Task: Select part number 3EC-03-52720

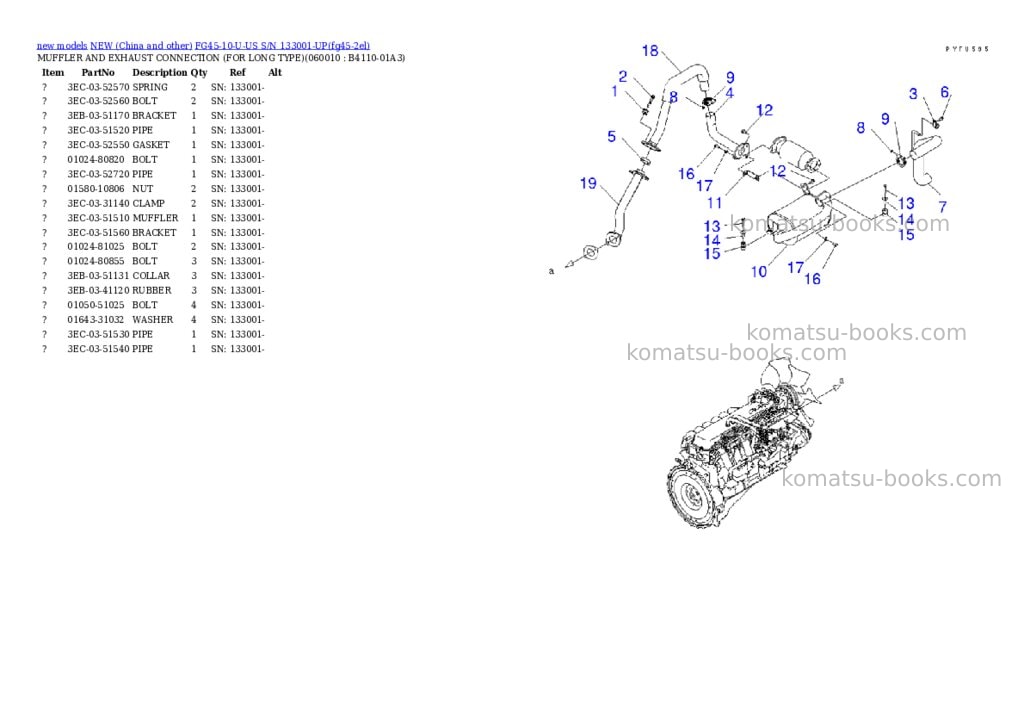Action: click(x=98, y=174)
